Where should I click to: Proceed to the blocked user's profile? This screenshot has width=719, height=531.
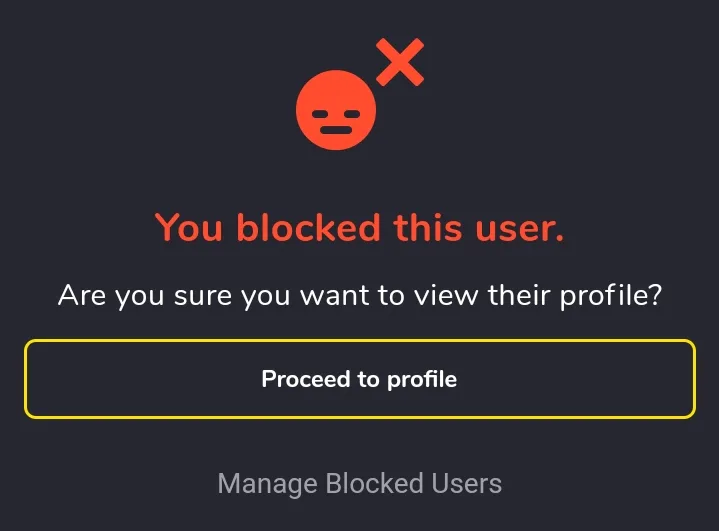[360, 379]
